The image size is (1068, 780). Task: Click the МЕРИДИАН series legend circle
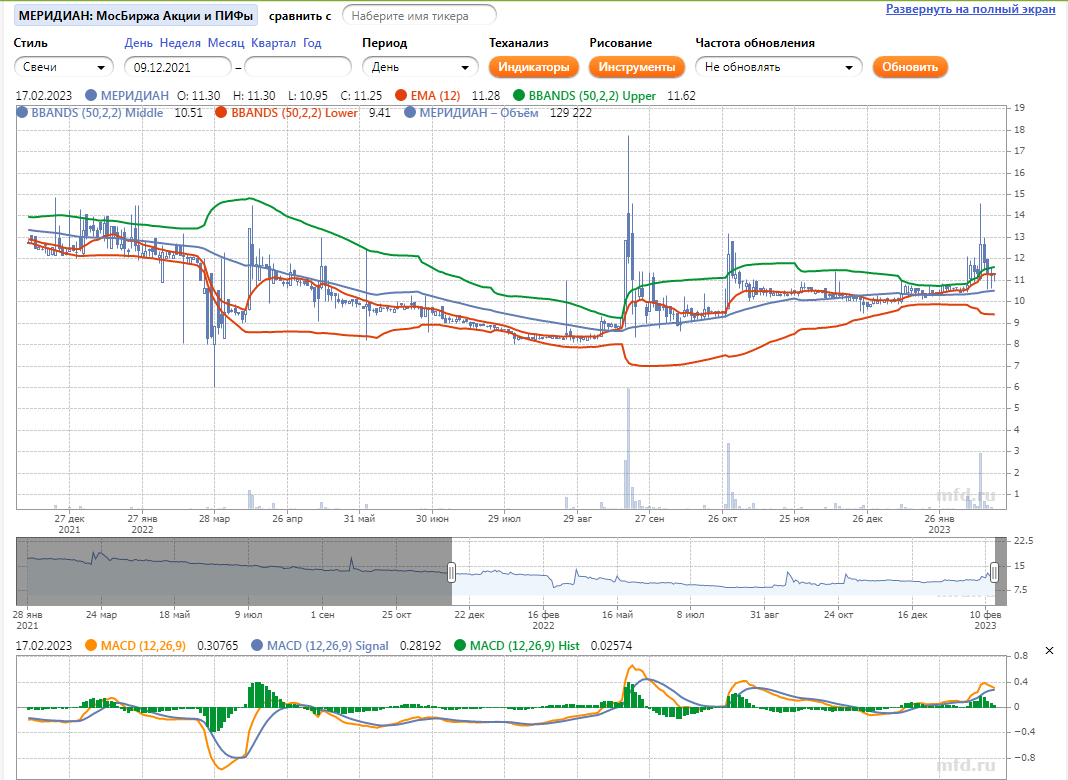click(x=92, y=96)
